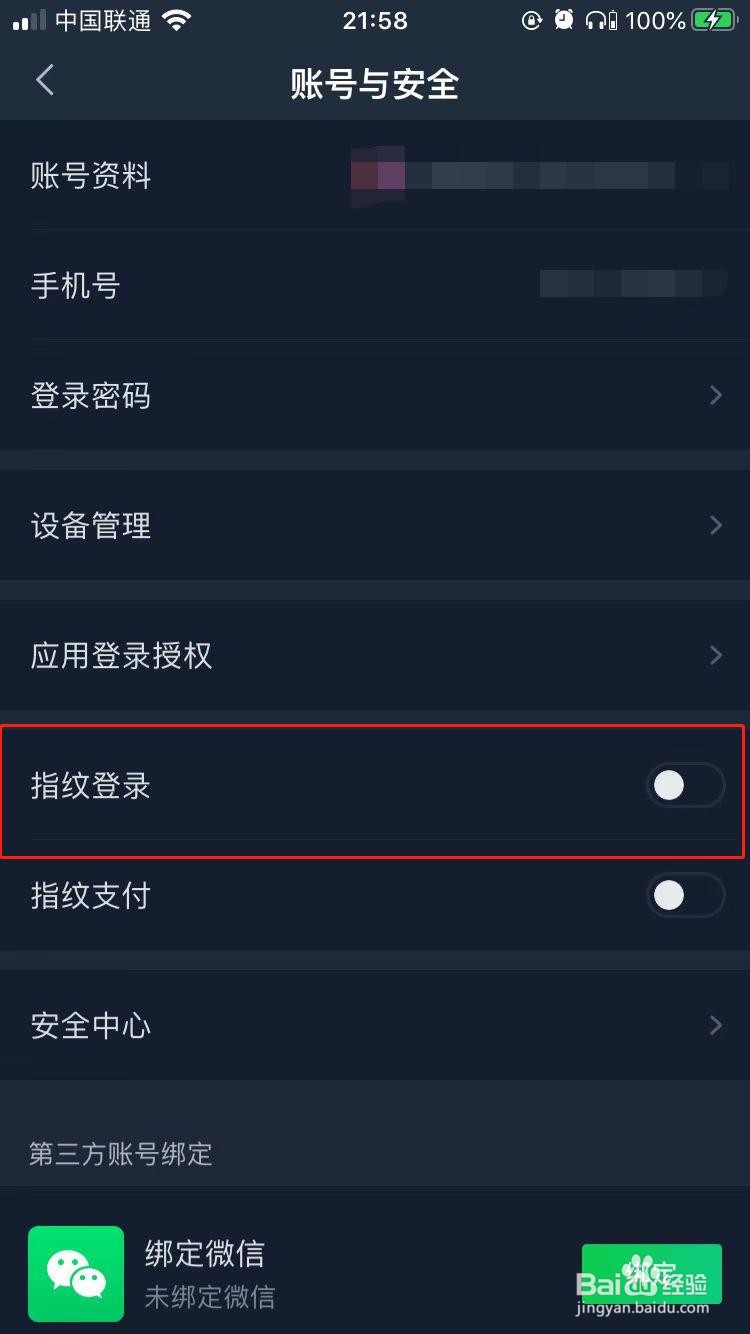Tap the back arrow to leave 账号与安全
This screenshot has height=1334, width=750.
tap(44, 80)
